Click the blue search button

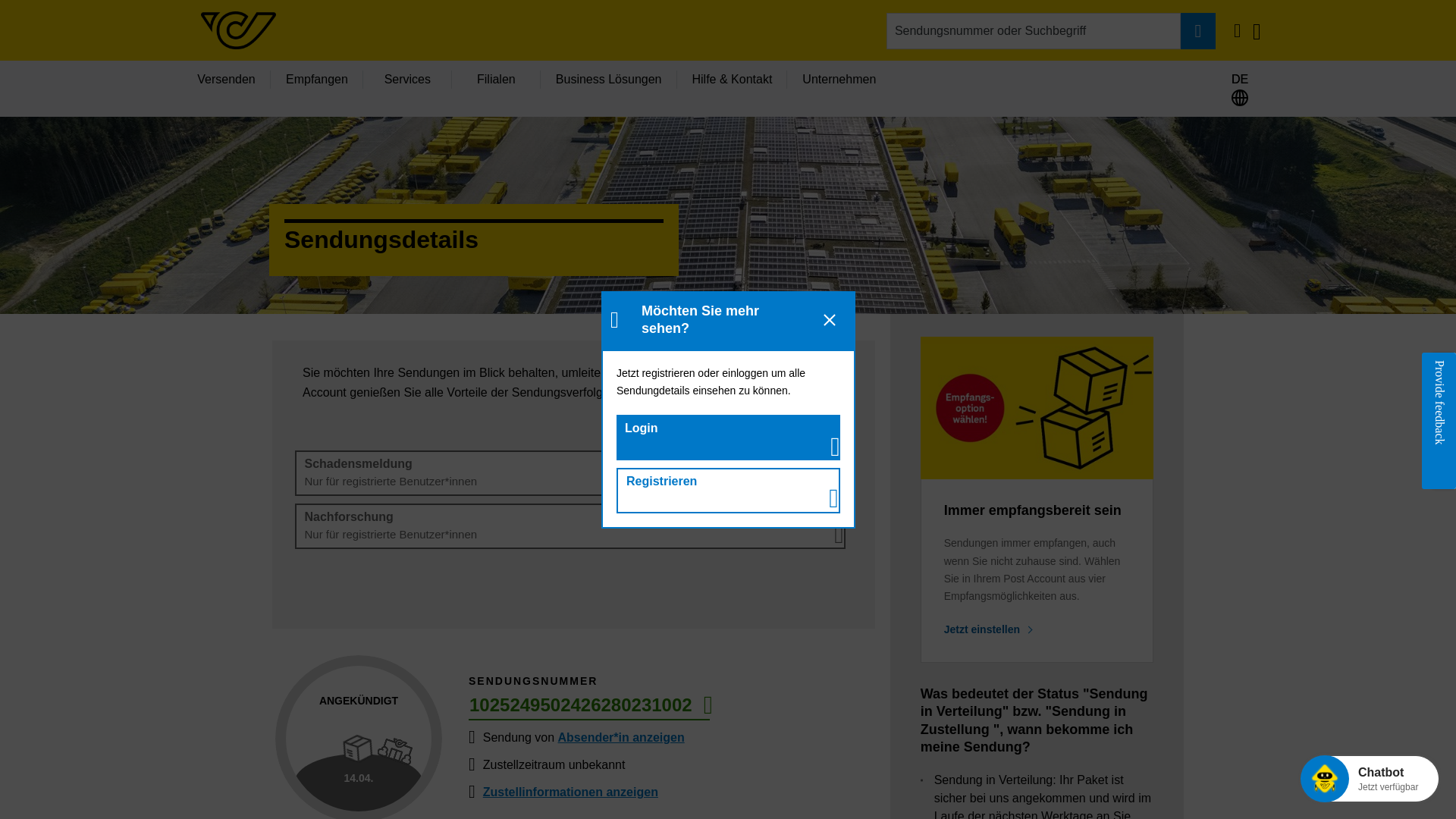(1197, 31)
